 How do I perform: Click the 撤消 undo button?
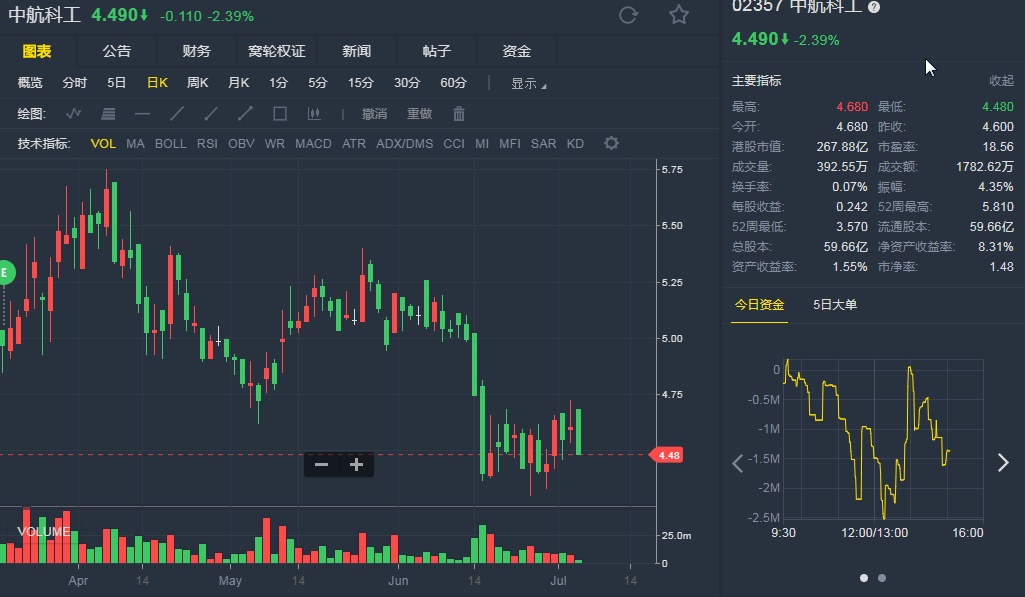point(374,114)
